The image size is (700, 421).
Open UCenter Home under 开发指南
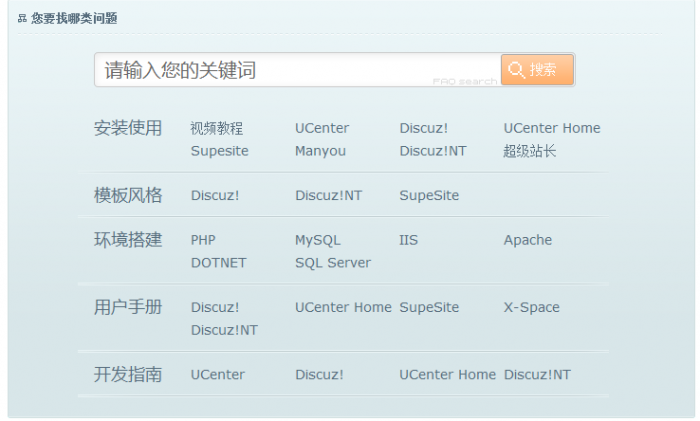tap(447, 375)
